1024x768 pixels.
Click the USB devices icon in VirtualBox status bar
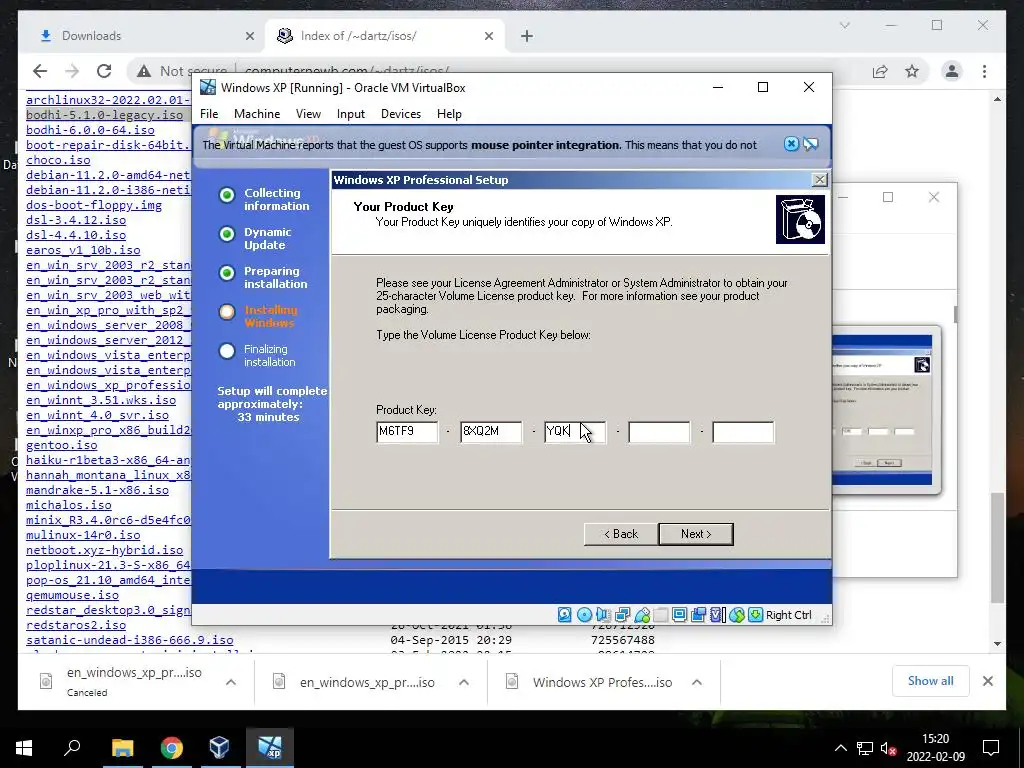point(642,615)
